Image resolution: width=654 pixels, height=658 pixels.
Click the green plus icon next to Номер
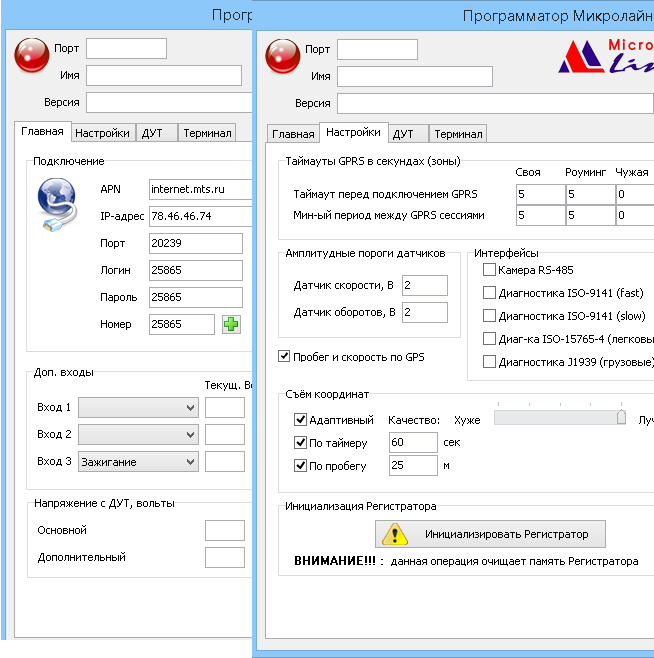click(231, 324)
